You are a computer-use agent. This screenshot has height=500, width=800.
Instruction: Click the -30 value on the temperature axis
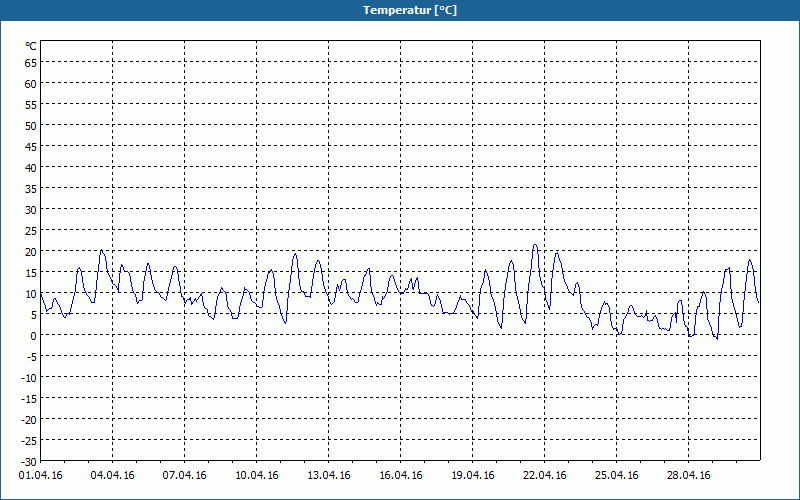click(x=29, y=462)
